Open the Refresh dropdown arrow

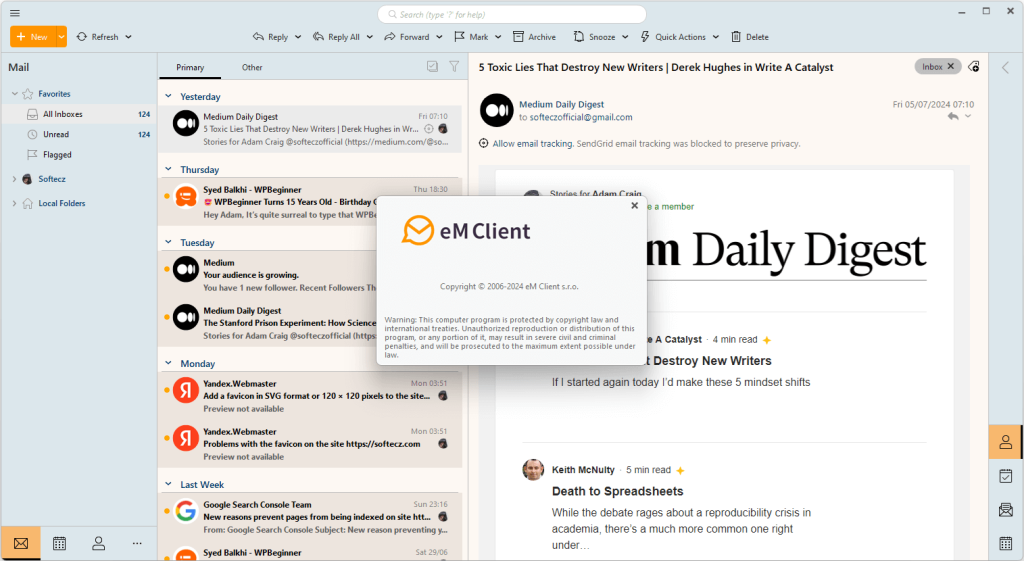[x=129, y=37]
